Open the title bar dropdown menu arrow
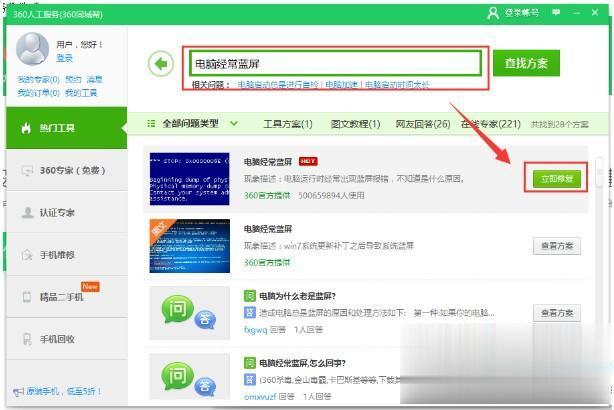 pyautogui.click(x=554, y=13)
